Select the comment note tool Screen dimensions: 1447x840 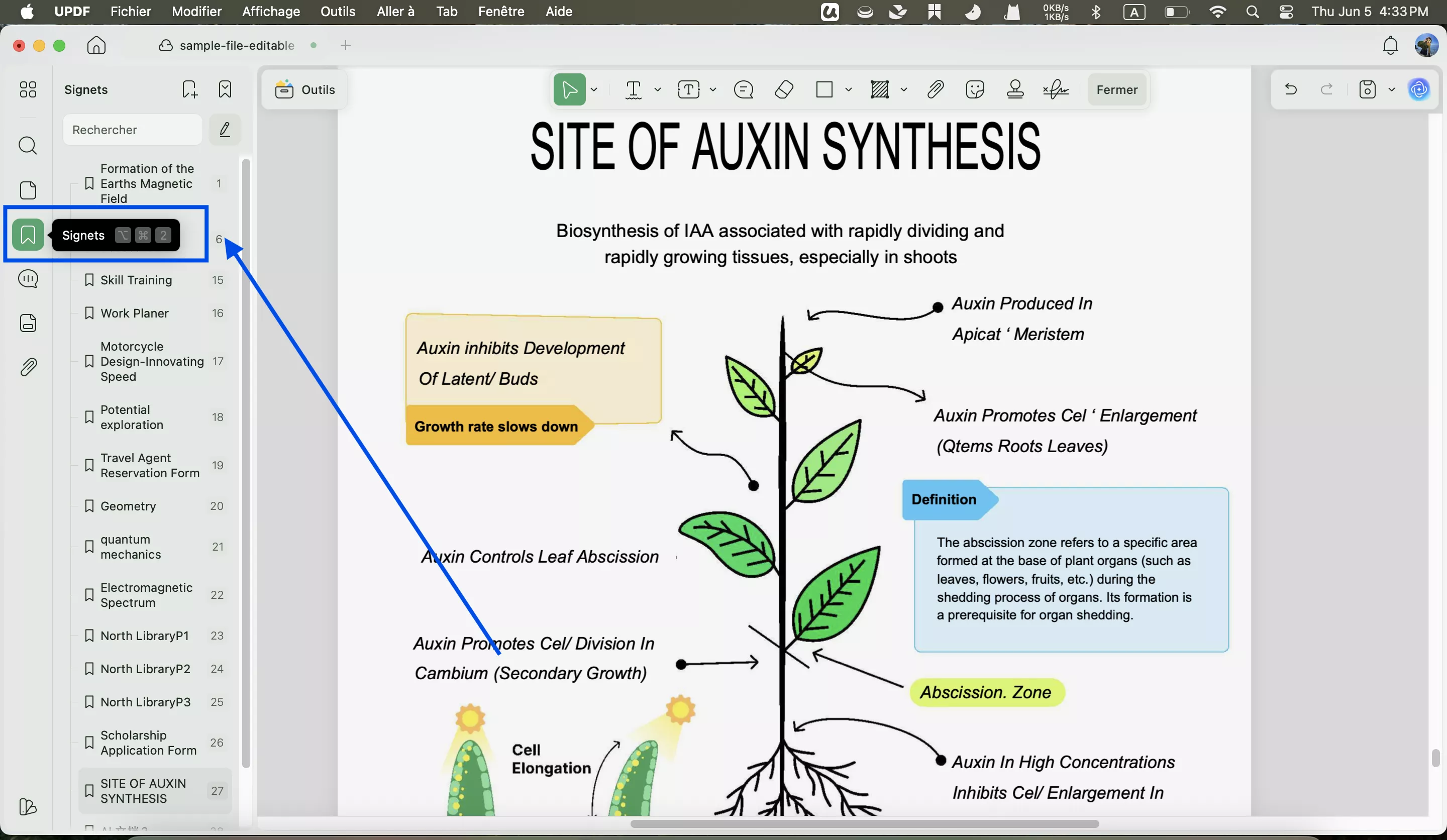(744, 89)
